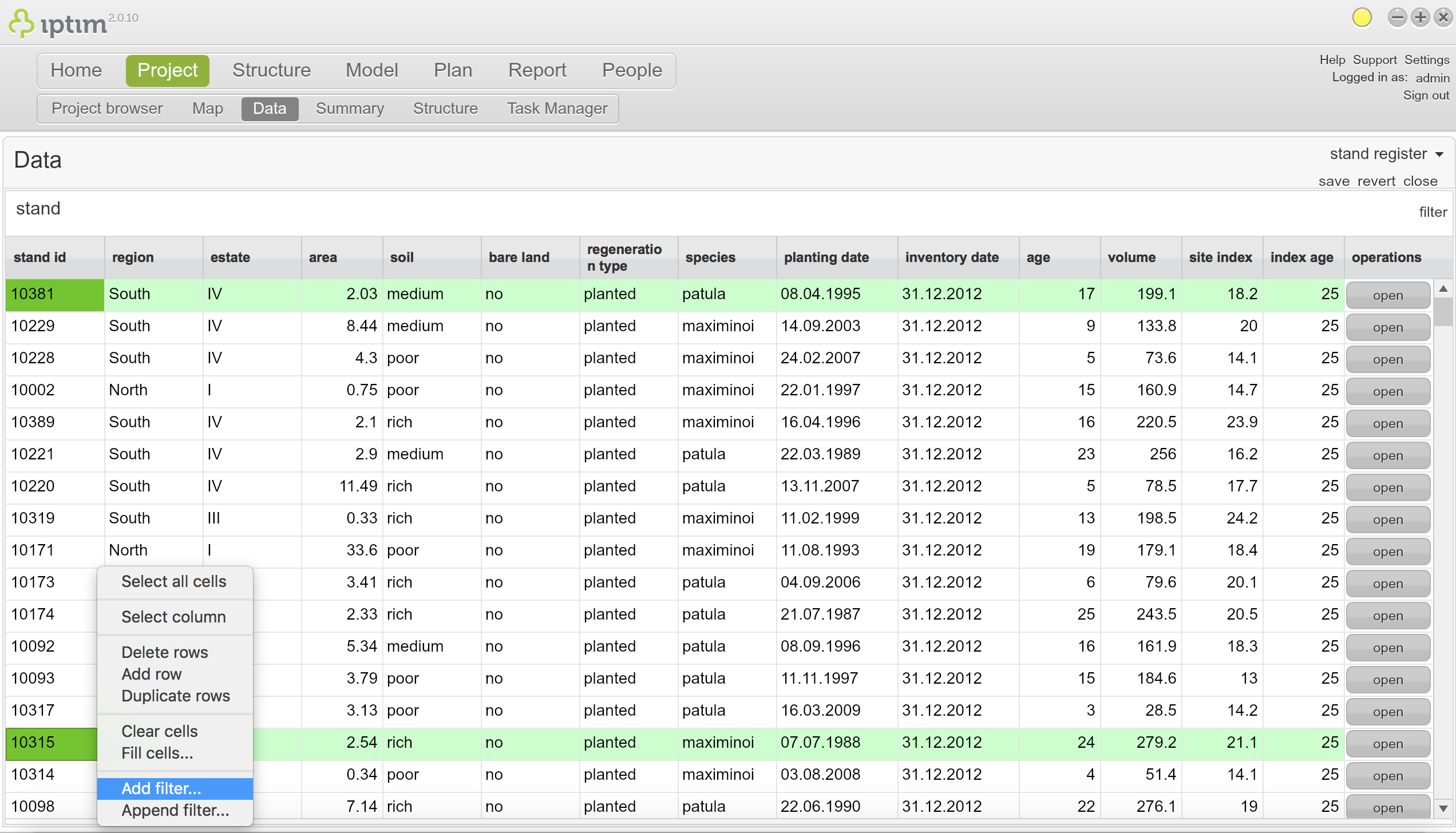Open the Structure main tab
Image resolution: width=1456 pixels, height=833 pixels.
pyautogui.click(x=272, y=70)
